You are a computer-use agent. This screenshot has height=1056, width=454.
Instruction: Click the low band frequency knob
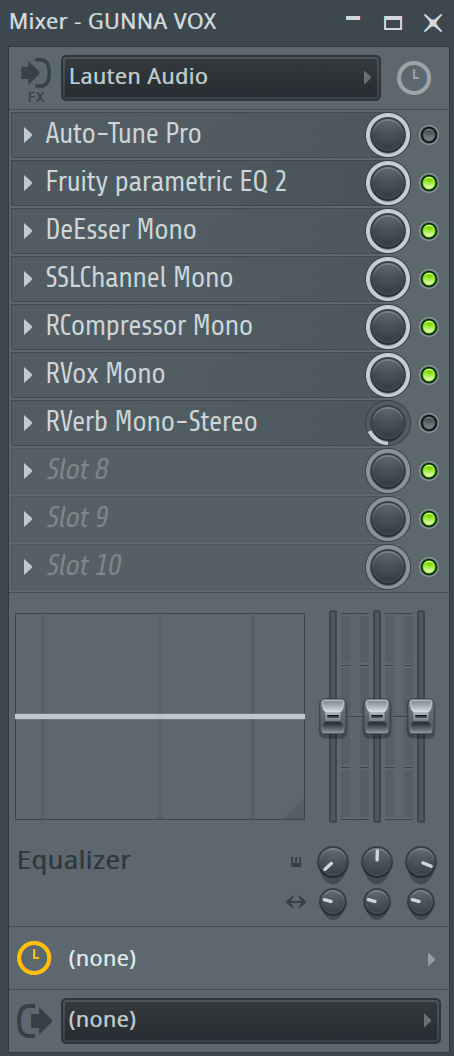click(x=333, y=863)
